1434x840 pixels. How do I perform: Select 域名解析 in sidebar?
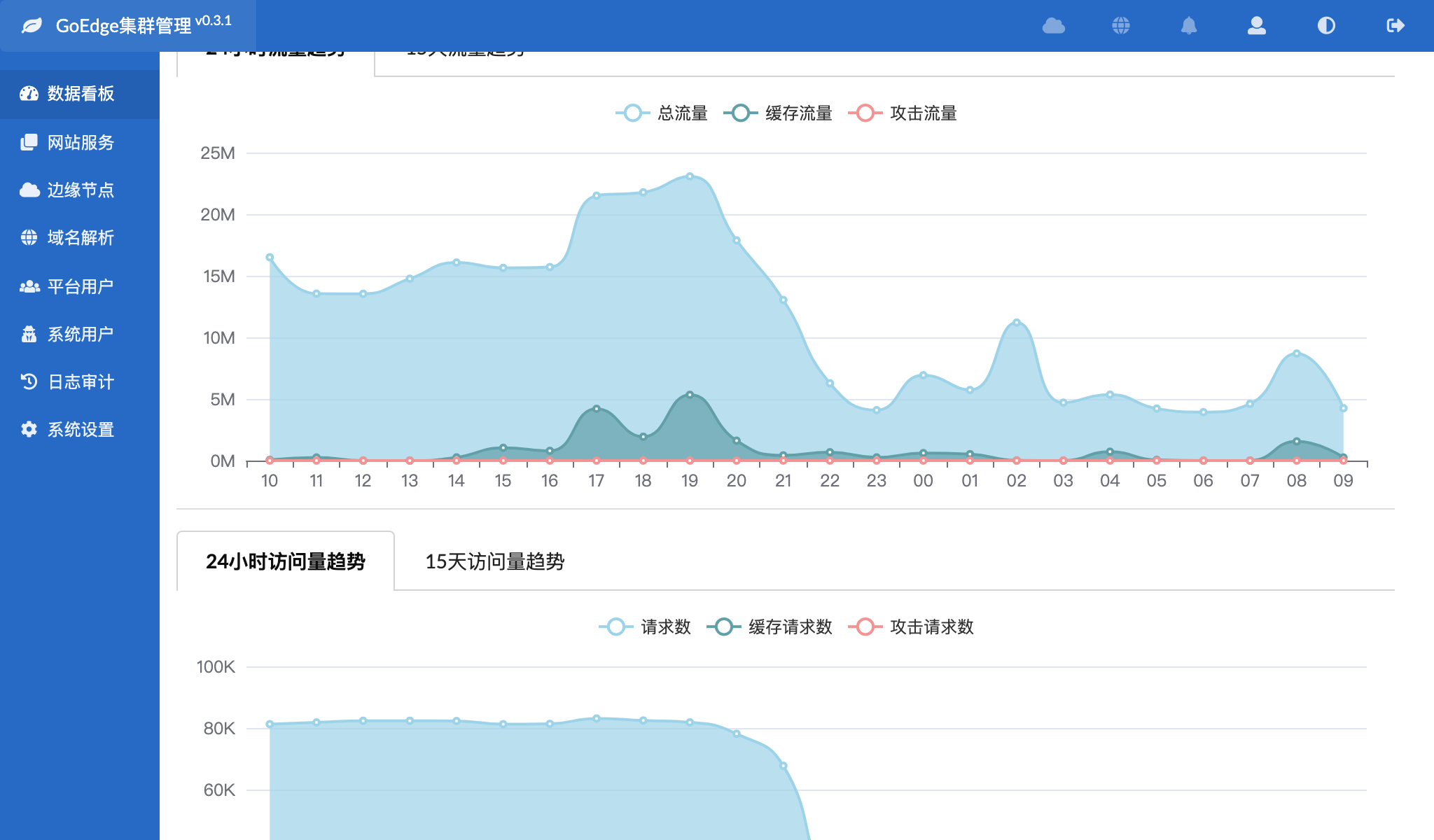(80, 237)
